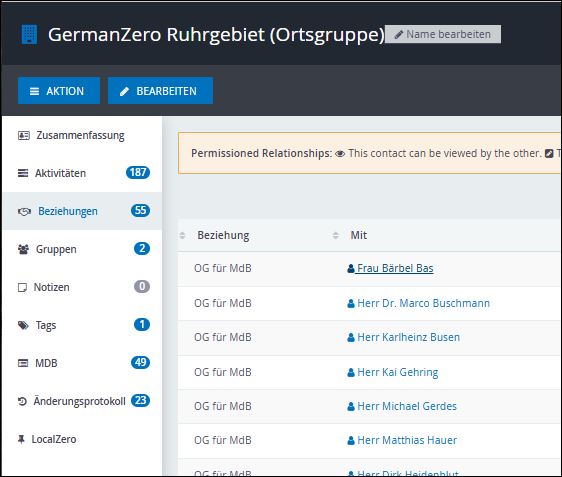Screen dimensions: 562x477
Task: Click person icon beside Michael Gerdes
Action: point(351,406)
